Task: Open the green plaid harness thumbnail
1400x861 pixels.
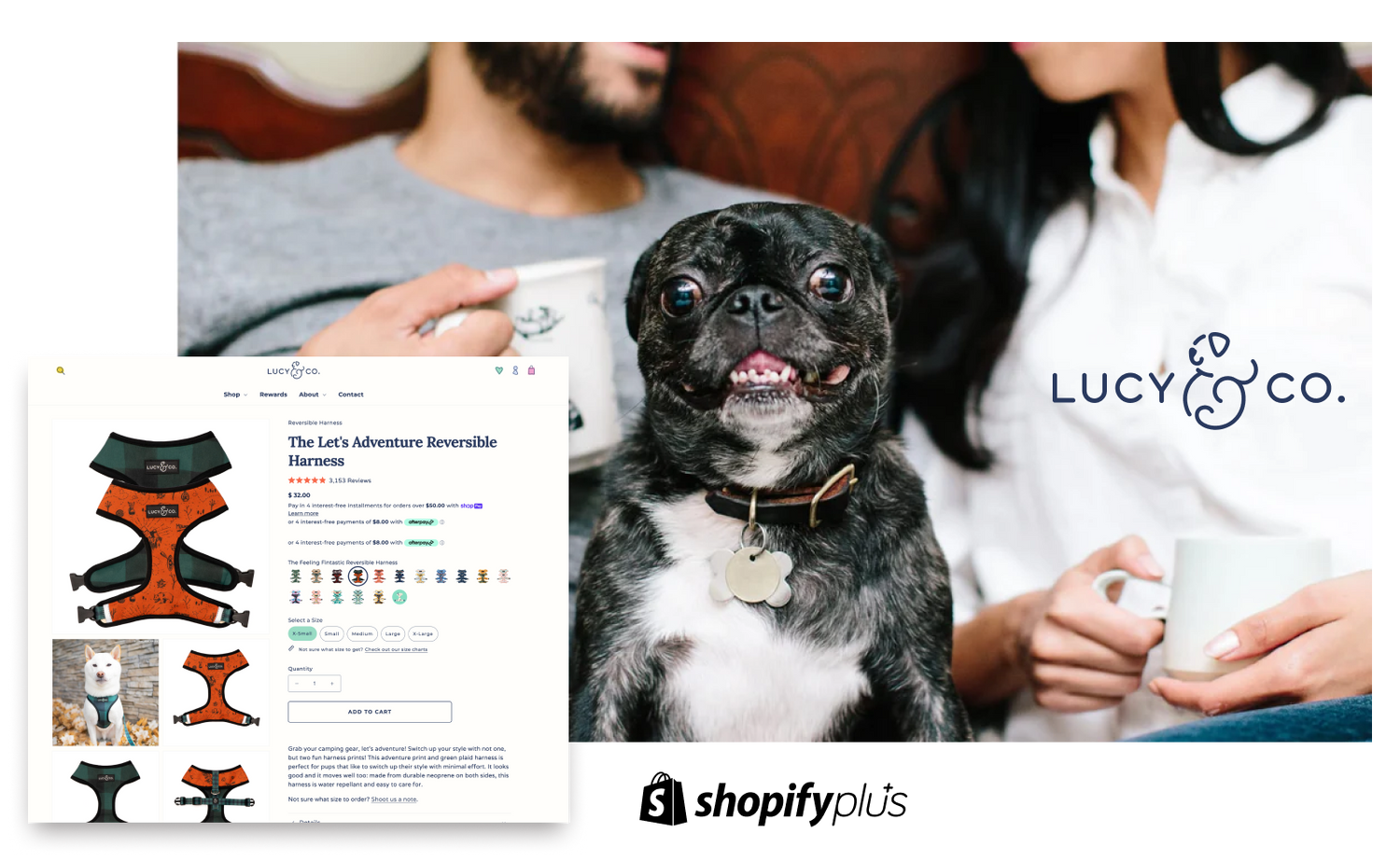Action: point(105,787)
